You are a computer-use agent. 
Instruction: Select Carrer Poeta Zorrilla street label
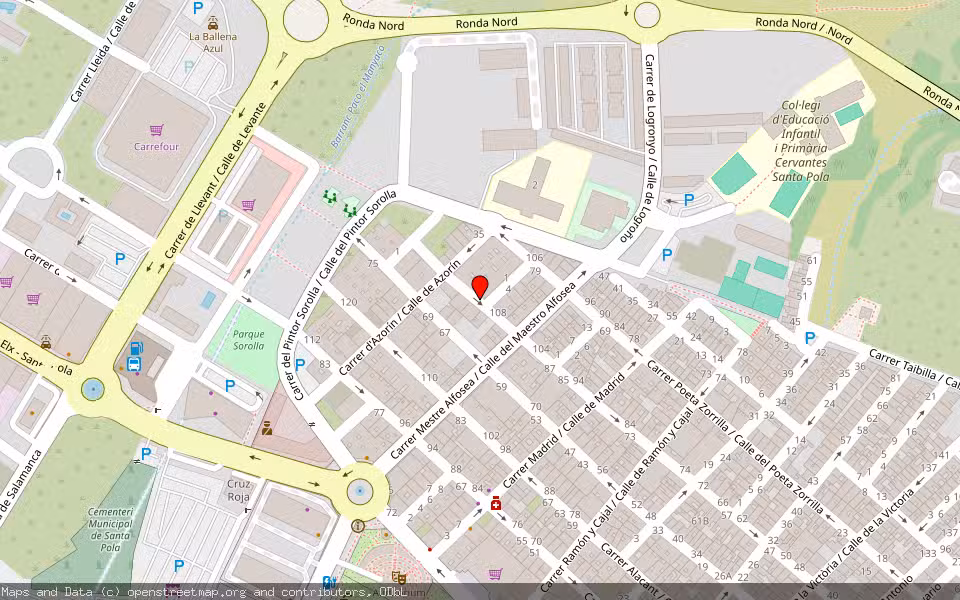click(735, 437)
